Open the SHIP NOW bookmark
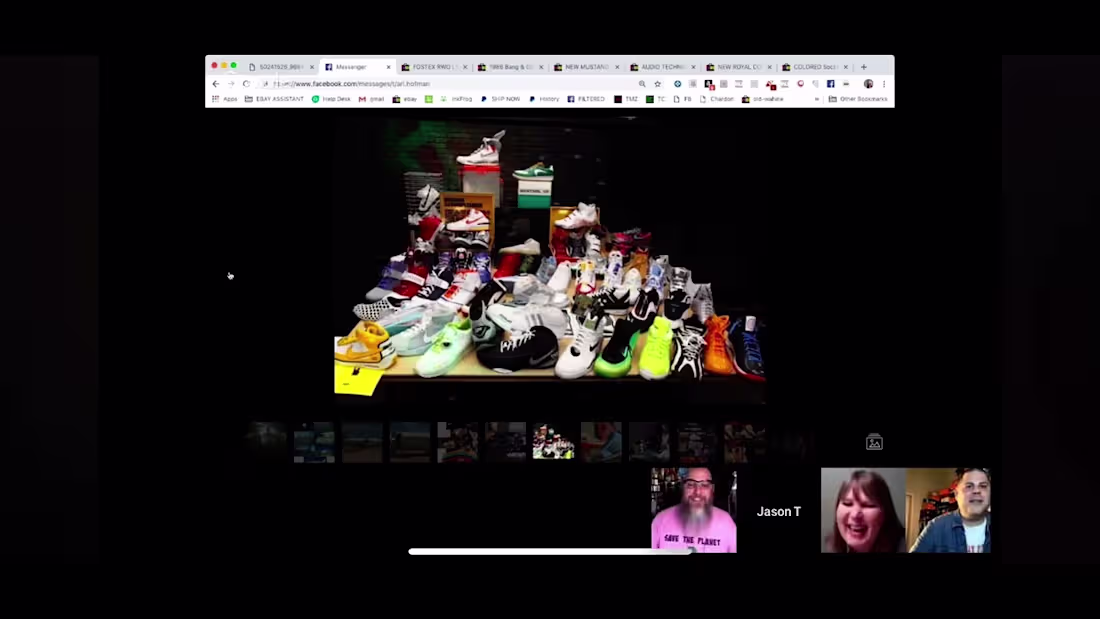Viewport: 1100px width, 619px height. (500, 99)
